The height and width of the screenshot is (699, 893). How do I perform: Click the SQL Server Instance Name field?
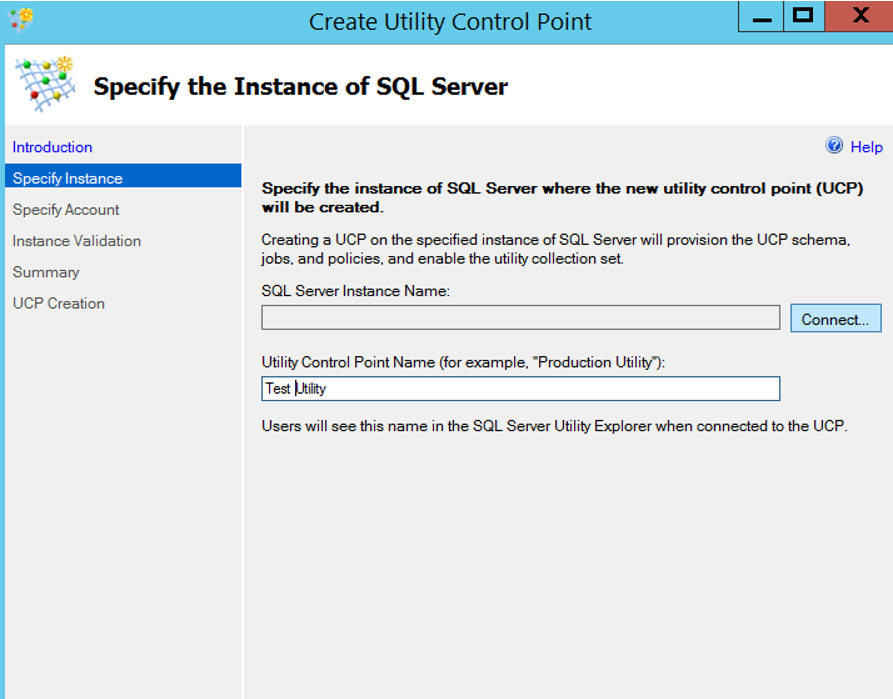[x=521, y=317]
